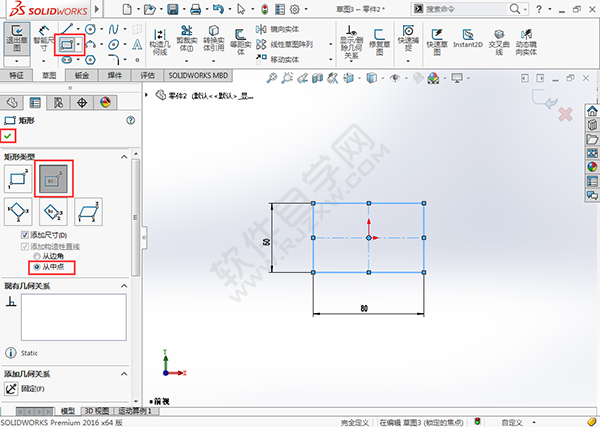Confirm the rectangle with green check
Viewport: 600px width, 427px height.
[8, 136]
